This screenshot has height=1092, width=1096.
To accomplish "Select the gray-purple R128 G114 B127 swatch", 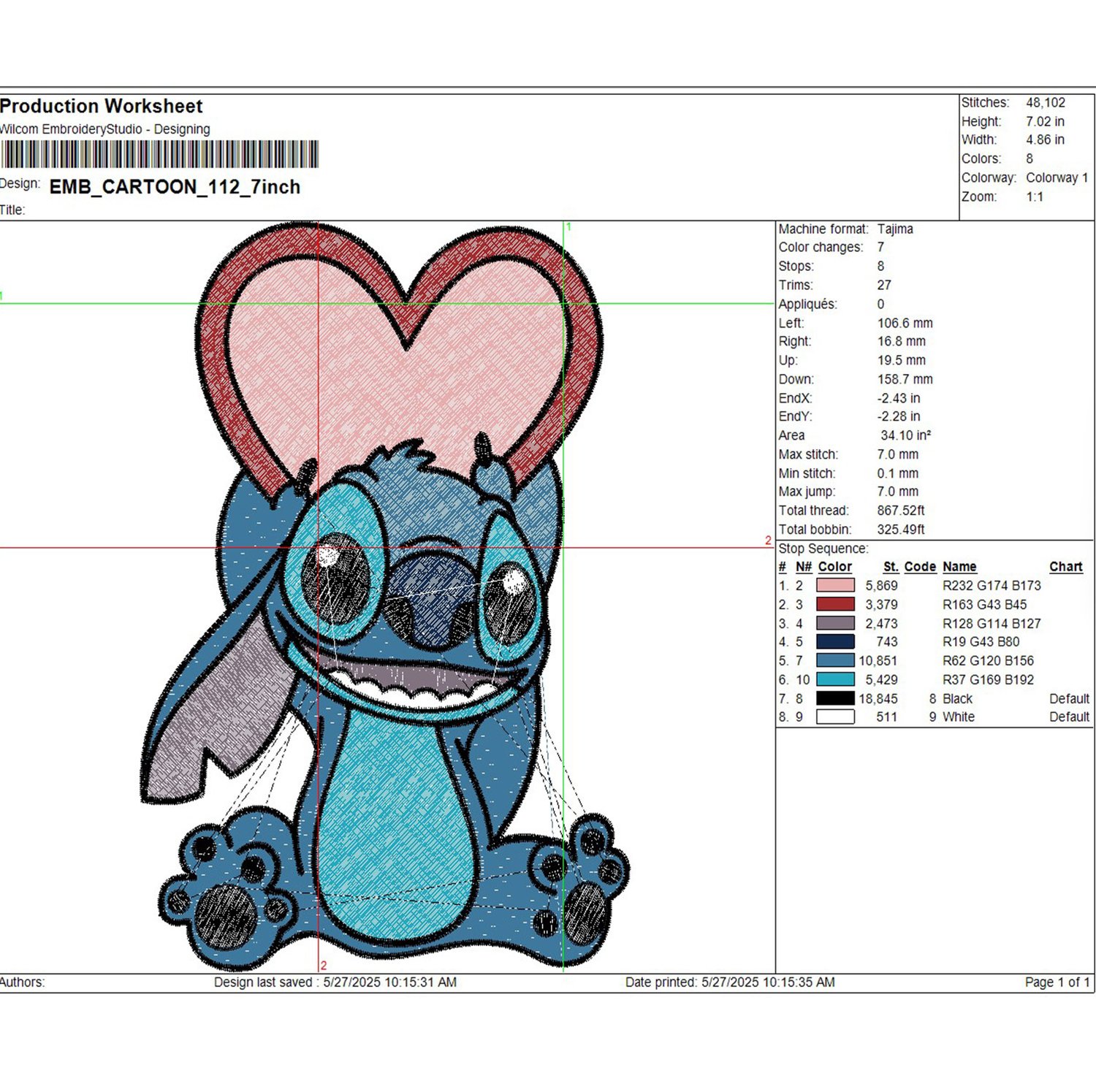I will (835, 623).
